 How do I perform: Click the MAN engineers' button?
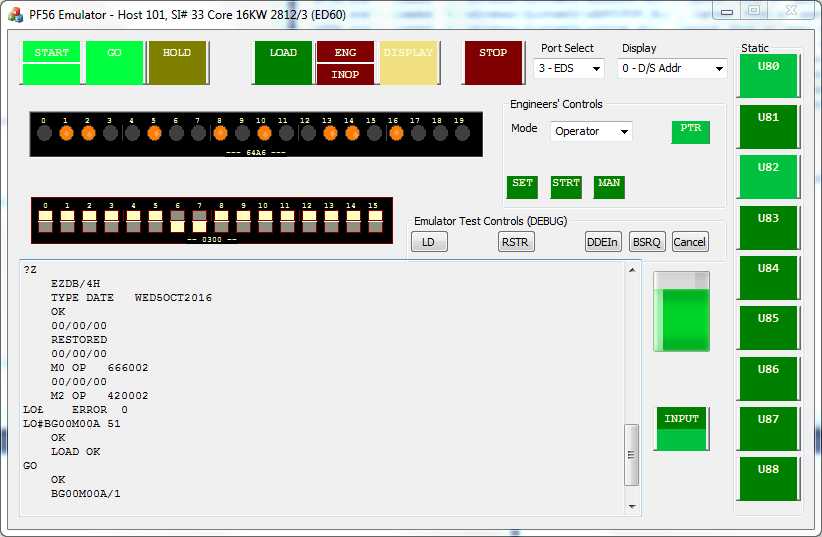609,187
